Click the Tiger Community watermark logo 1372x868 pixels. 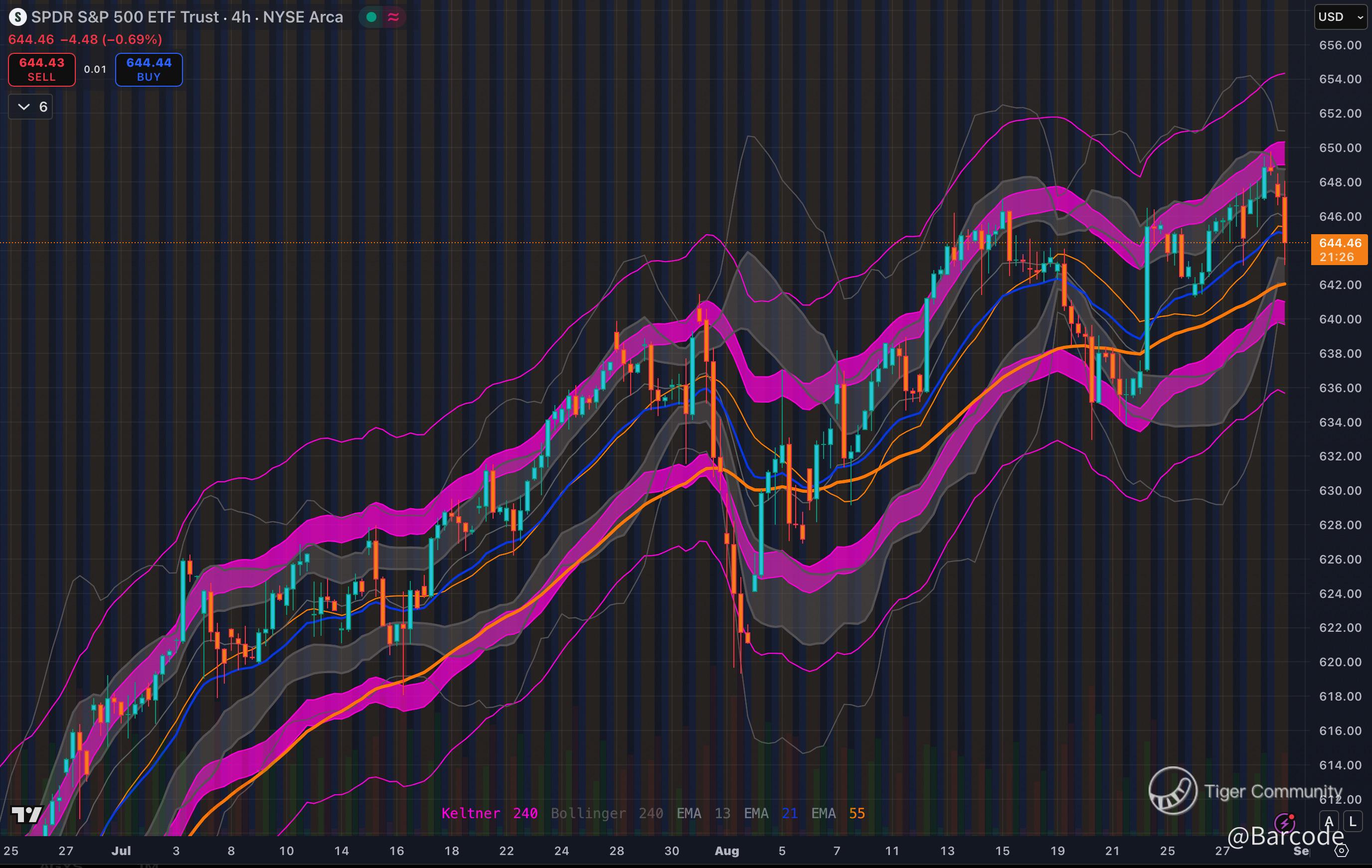point(1172,791)
